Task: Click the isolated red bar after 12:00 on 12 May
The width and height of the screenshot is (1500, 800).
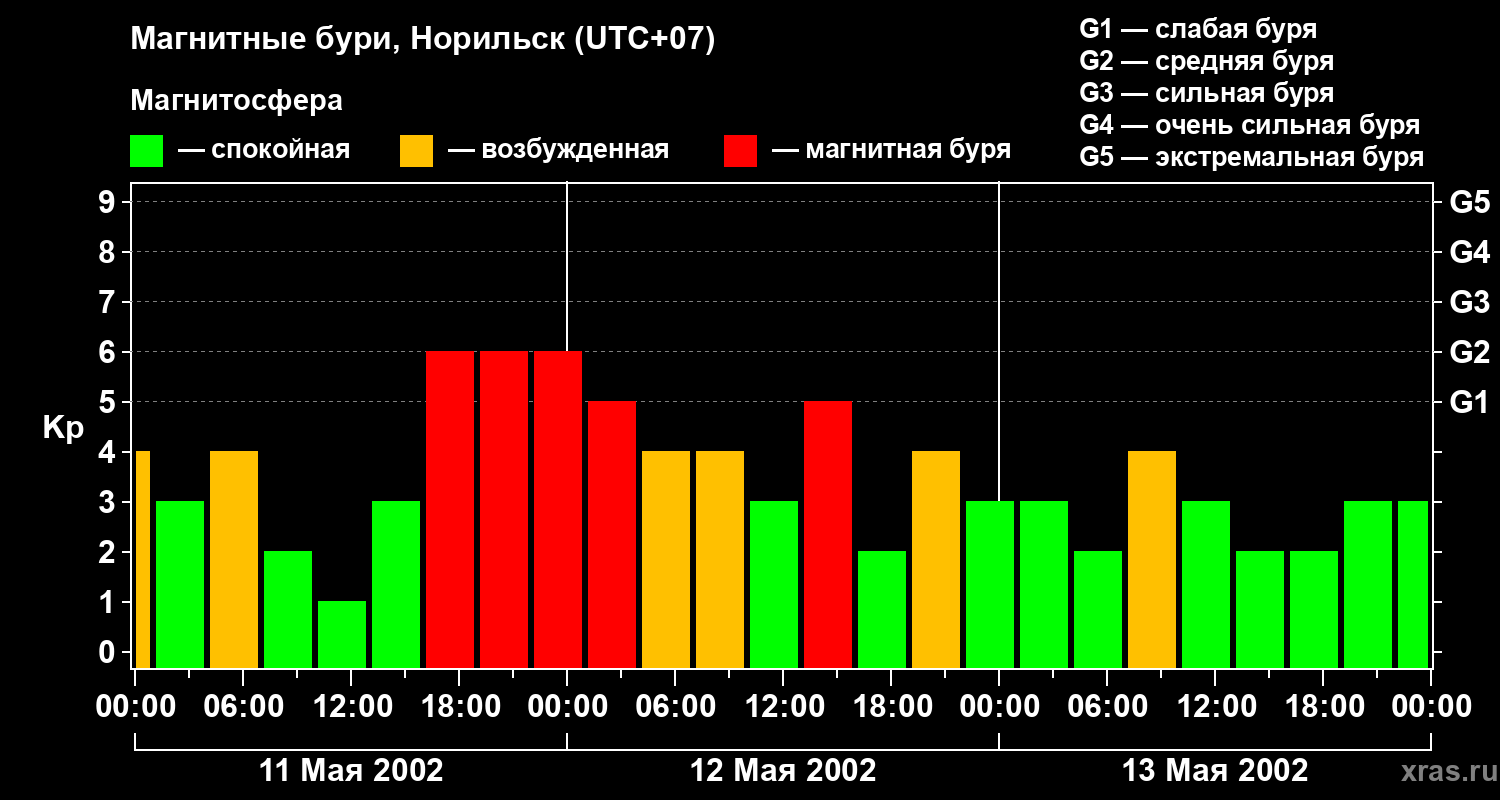Action: 828,534
